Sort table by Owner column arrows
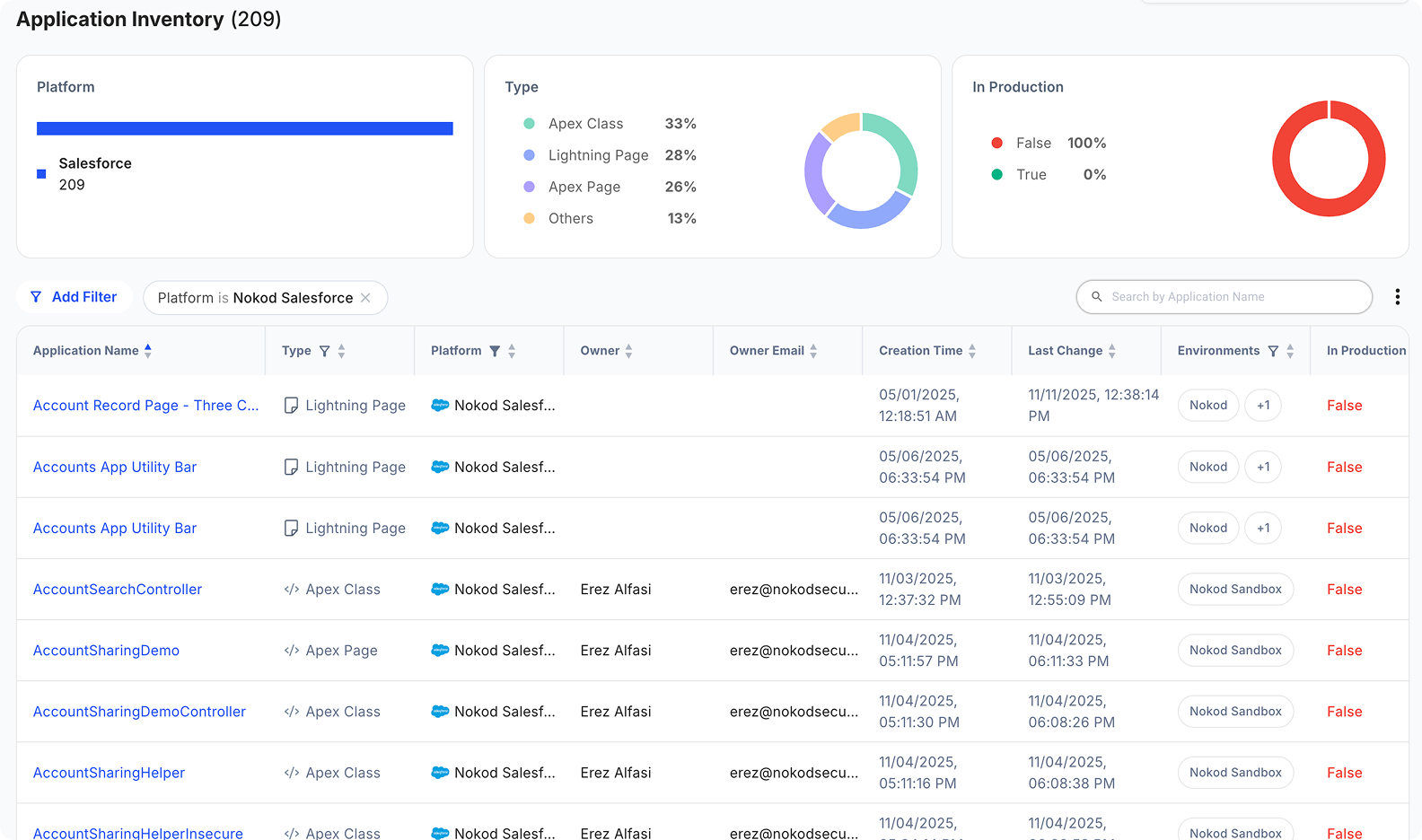The width and height of the screenshot is (1422, 840). [628, 351]
